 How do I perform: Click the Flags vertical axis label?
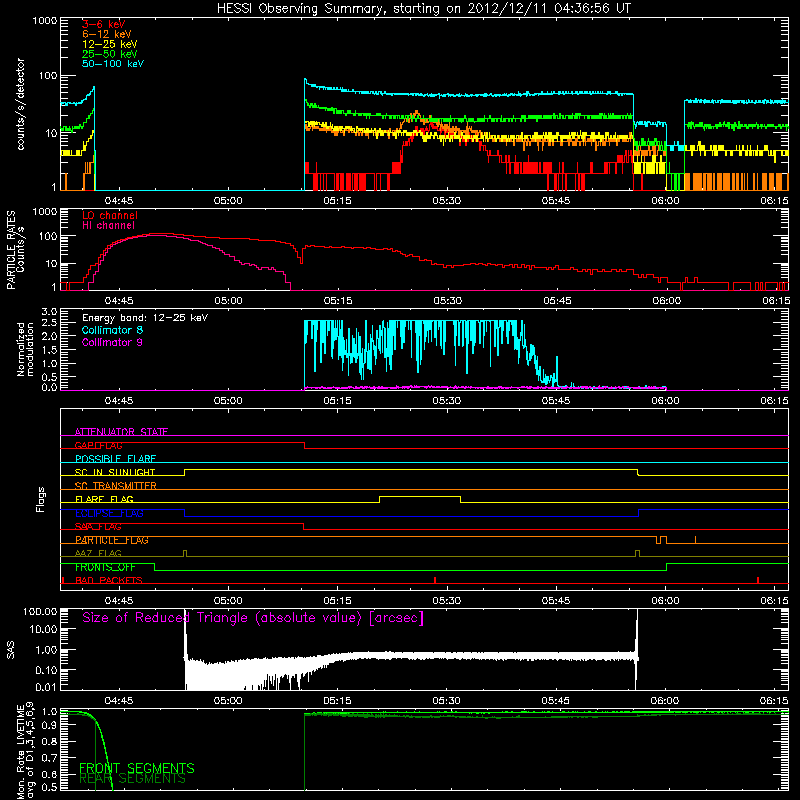click(41, 499)
